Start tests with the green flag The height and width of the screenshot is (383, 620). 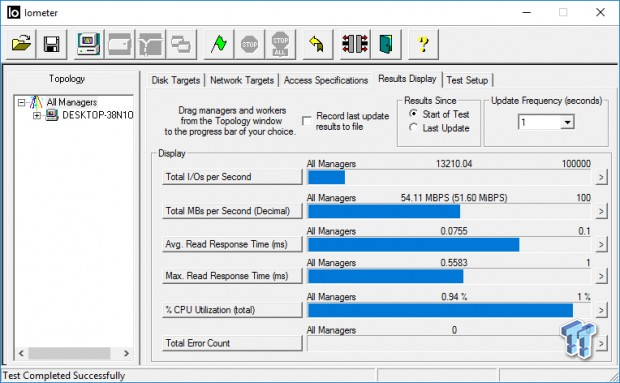click(x=219, y=44)
